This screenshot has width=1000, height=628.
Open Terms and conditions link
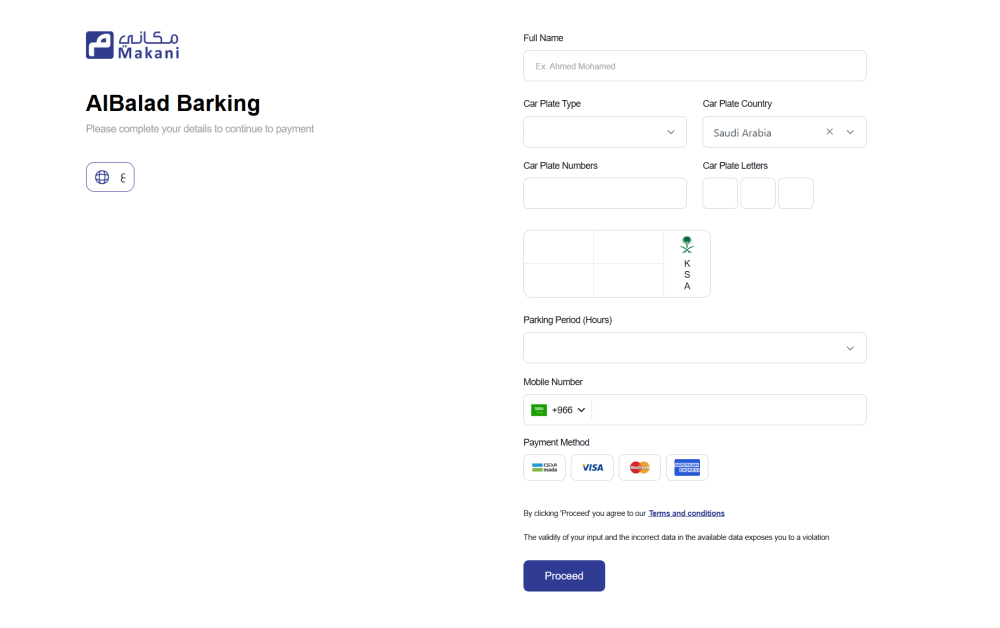coord(687,513)
